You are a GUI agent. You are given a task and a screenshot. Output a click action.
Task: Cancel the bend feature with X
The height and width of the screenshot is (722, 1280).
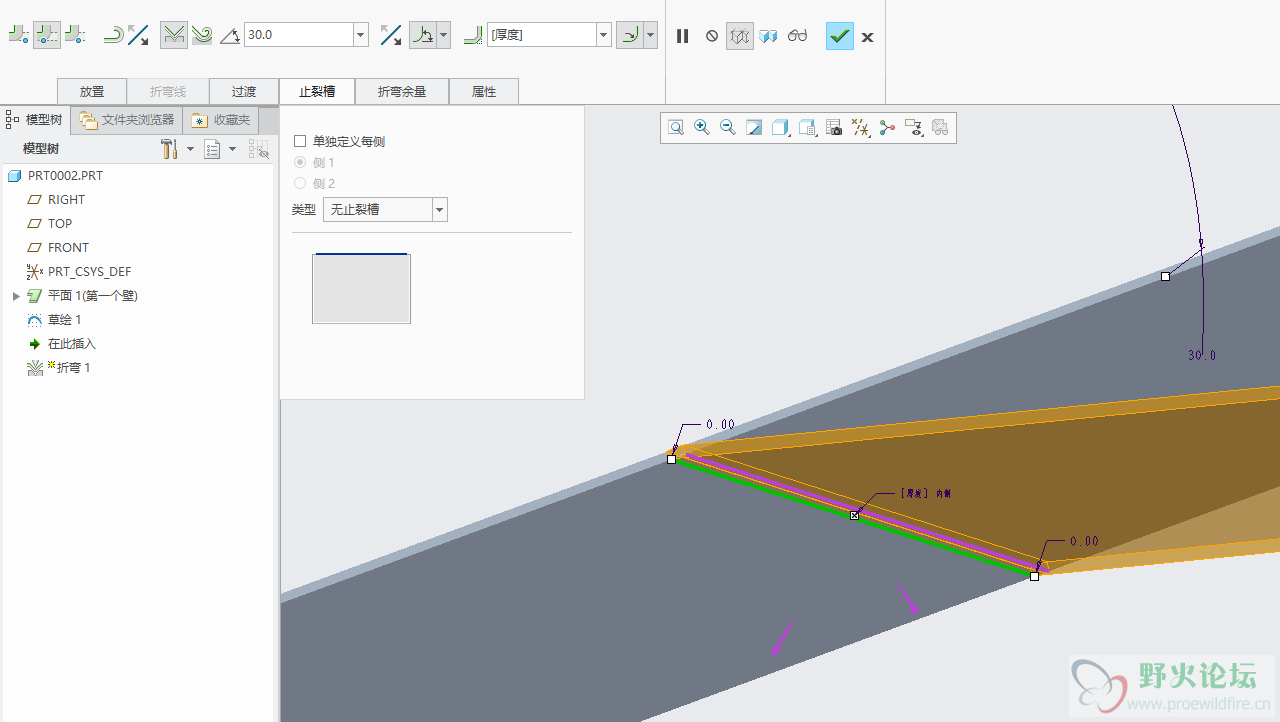point(867,37)
